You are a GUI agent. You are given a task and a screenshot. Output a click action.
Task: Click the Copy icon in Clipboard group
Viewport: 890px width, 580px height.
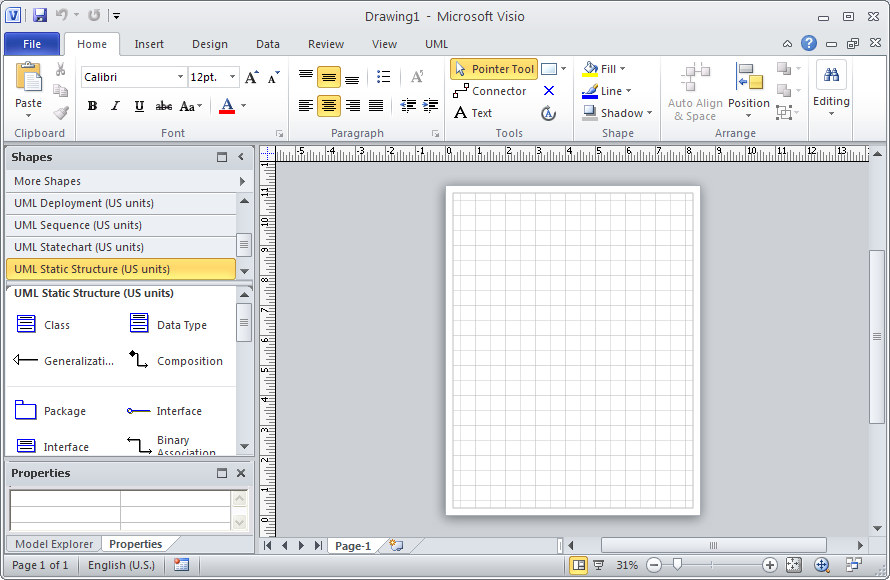pyautogui.click(x=60, y=91)
